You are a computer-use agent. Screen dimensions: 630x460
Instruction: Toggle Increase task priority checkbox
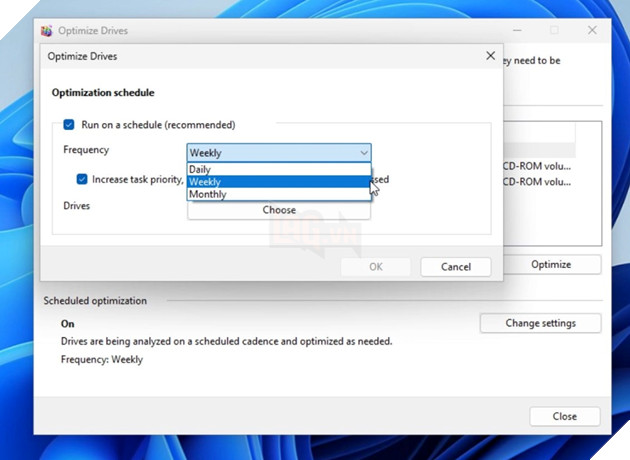click(x=83, y=180)
